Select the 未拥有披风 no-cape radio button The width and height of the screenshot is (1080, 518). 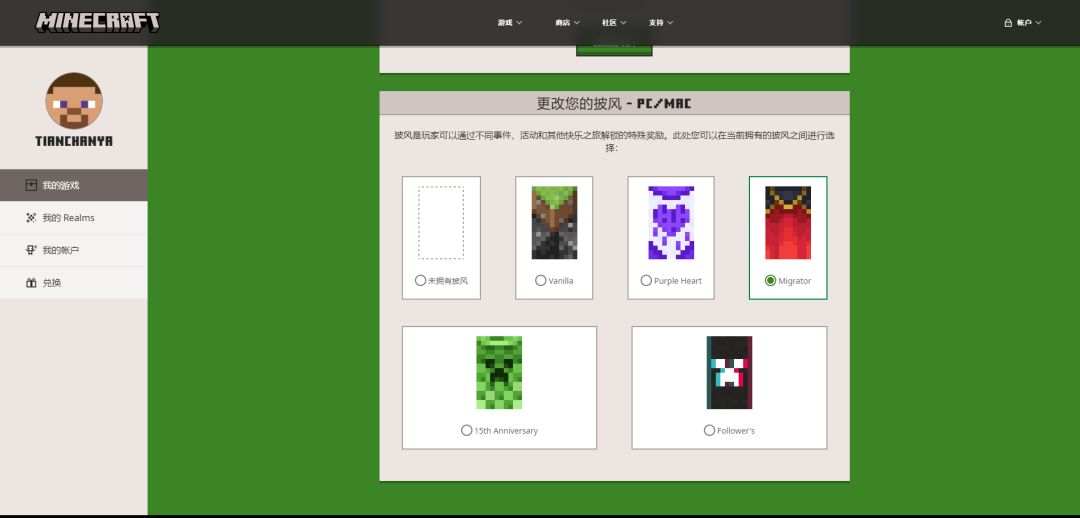coord(420,280)
